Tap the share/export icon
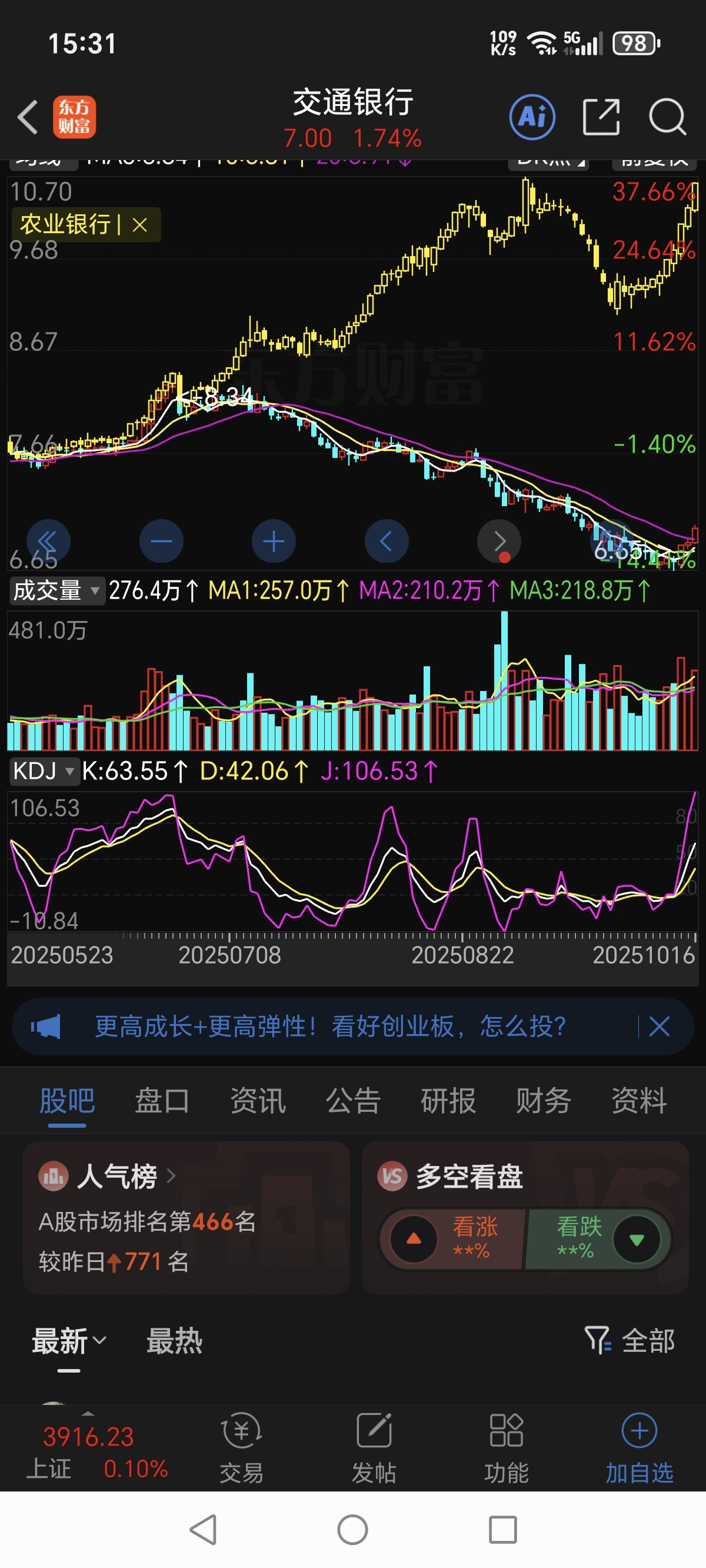The width and height of the screenshot is (706, 1568). pos(601,117)
